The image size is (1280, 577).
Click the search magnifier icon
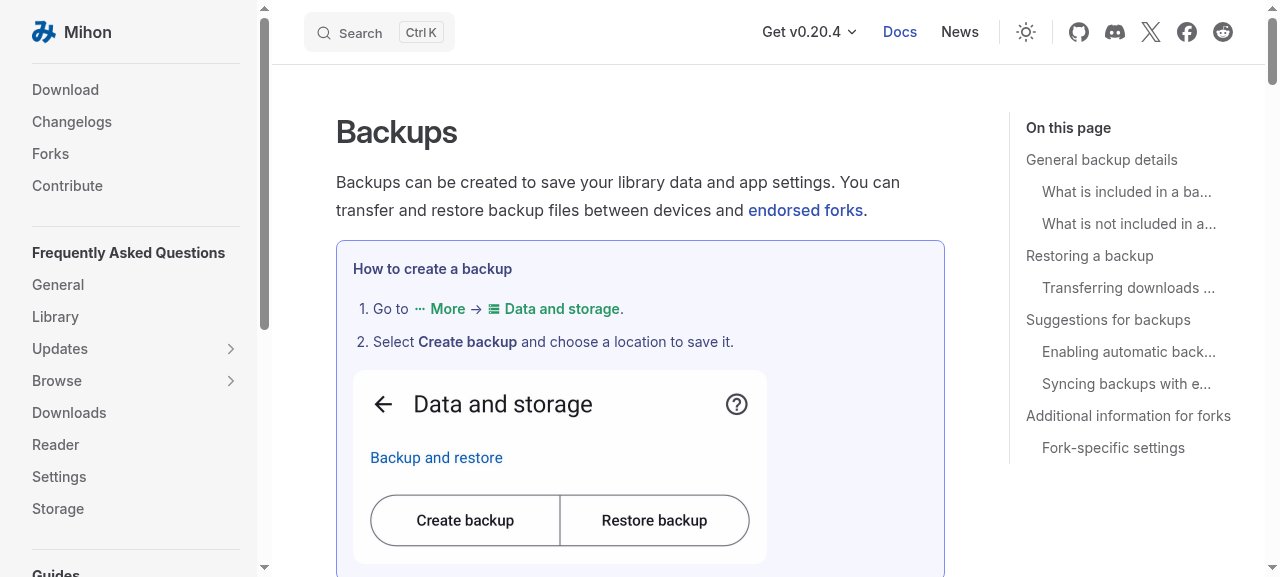click(324, 33)
